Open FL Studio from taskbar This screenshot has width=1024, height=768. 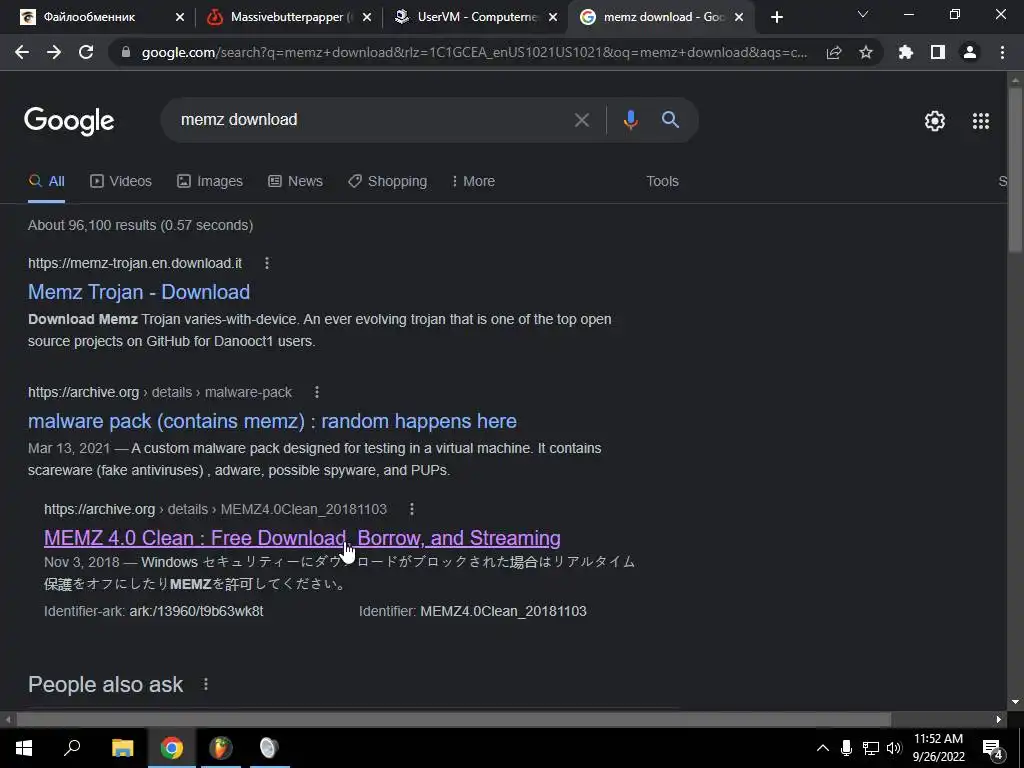click(221, 748)
